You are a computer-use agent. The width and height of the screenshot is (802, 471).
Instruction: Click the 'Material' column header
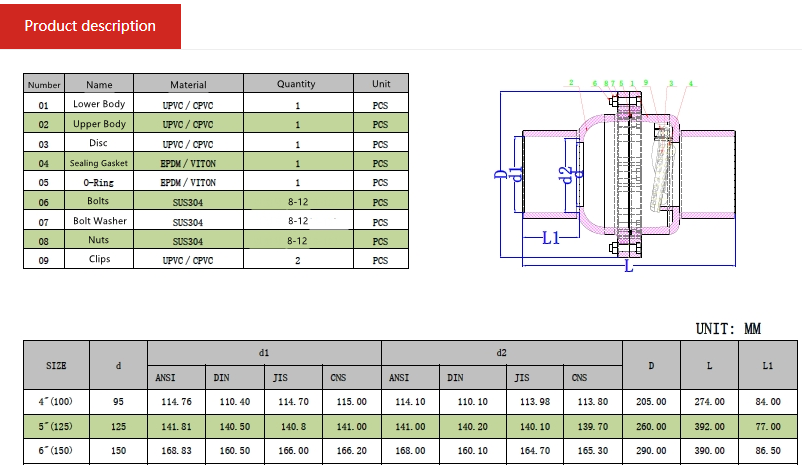click(188, 84)
